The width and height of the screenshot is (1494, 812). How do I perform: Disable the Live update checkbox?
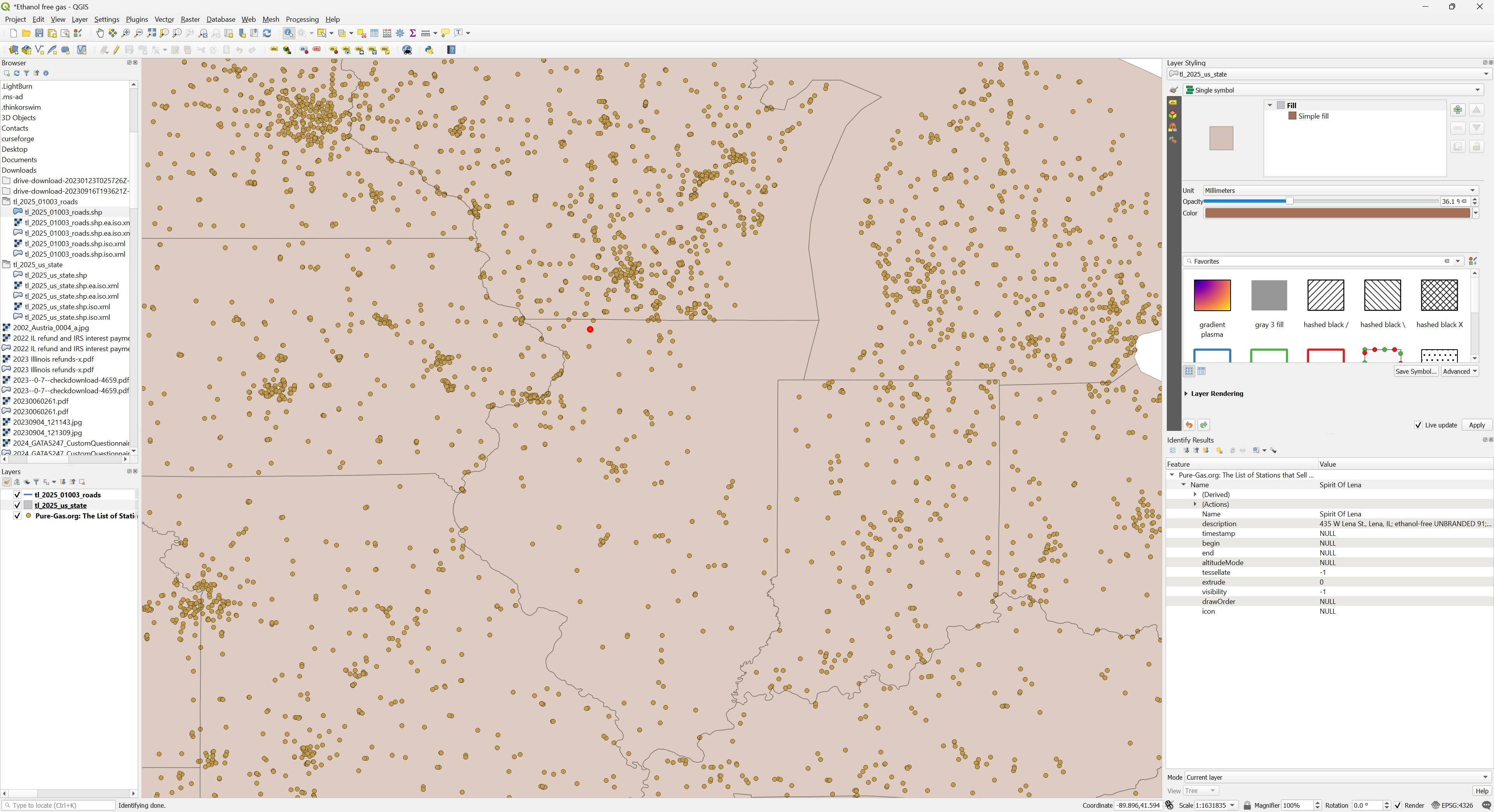click(1418, 425)
